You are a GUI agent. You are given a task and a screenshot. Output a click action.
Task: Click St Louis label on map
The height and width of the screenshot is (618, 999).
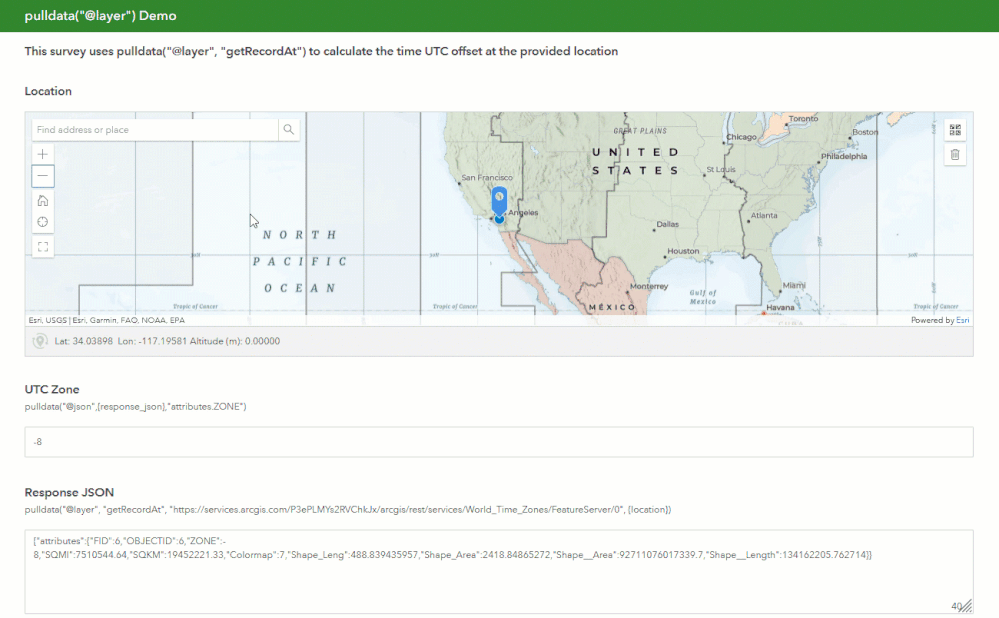tap(721, 169)
